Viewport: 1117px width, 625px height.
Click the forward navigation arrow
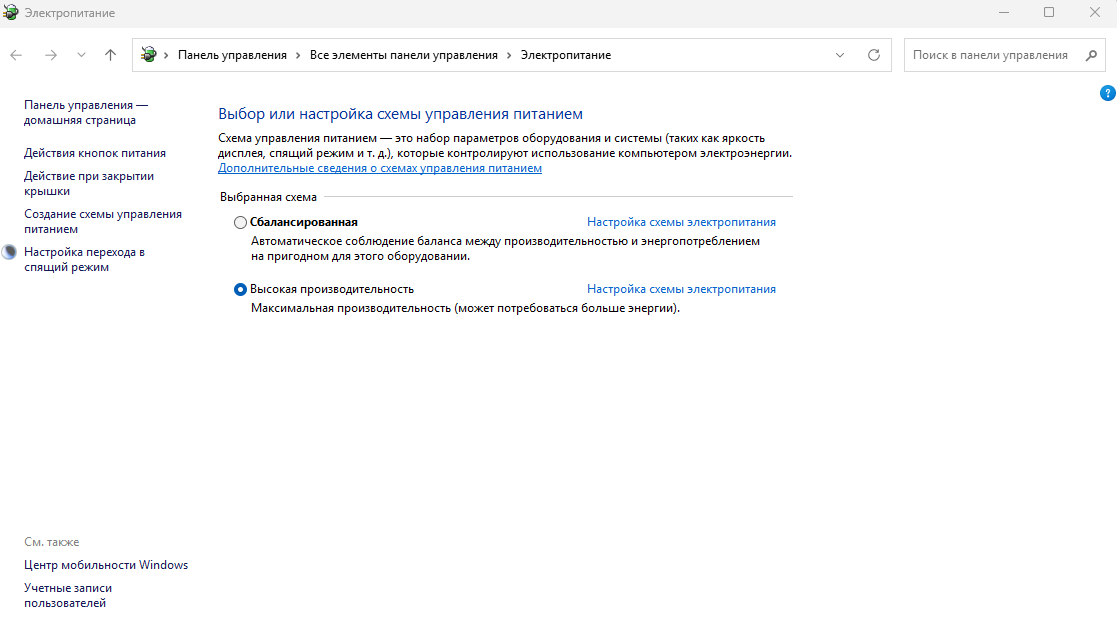pyautogui.click(x=50, y=55)
